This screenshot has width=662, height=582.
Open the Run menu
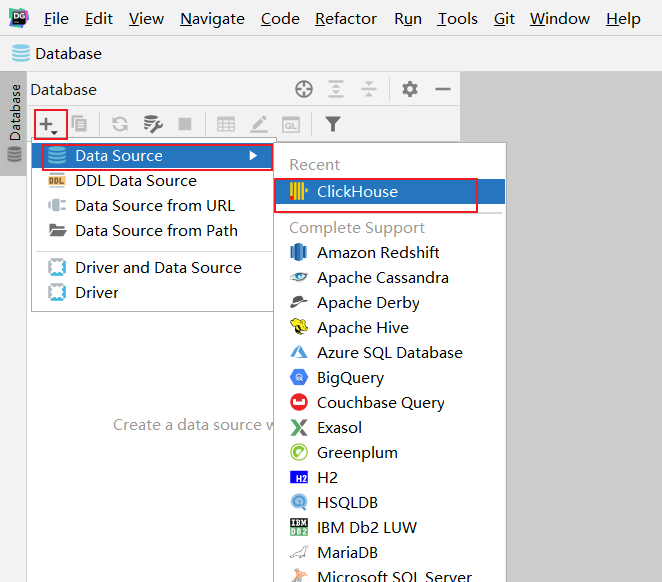(407, 19)
